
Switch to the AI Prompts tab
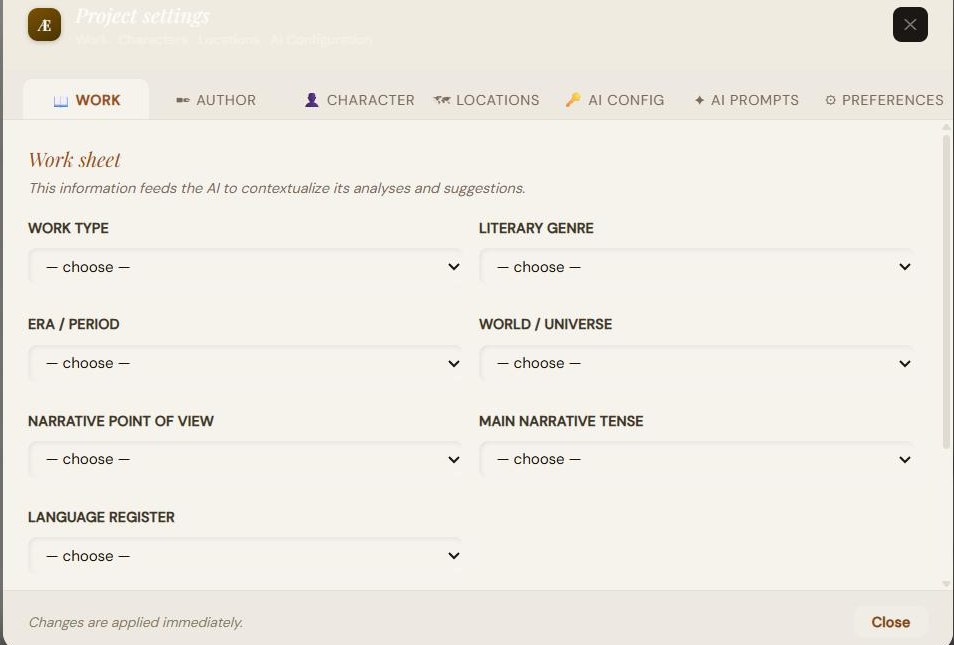(747, 100)
